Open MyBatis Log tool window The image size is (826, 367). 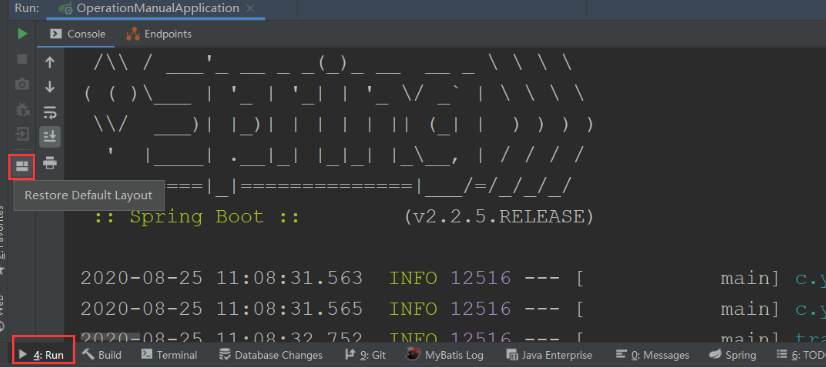pos(445,355)
